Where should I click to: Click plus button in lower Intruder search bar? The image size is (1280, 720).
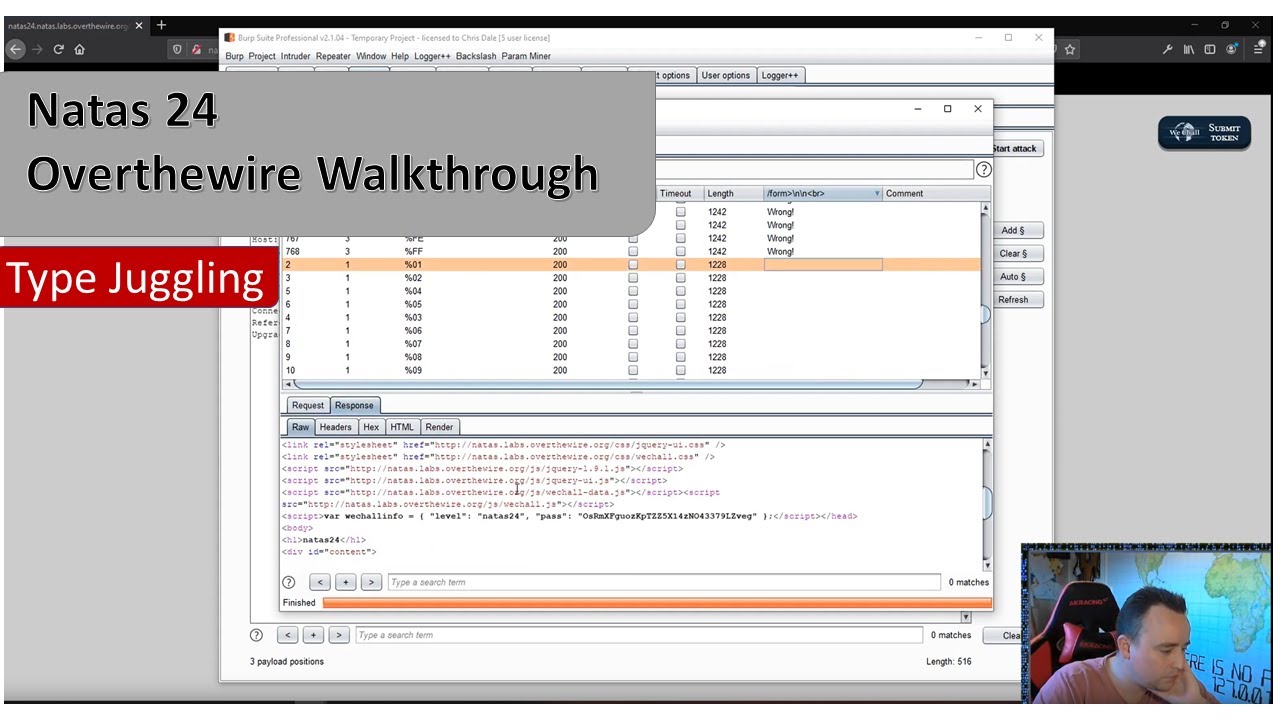coord(313,635)
